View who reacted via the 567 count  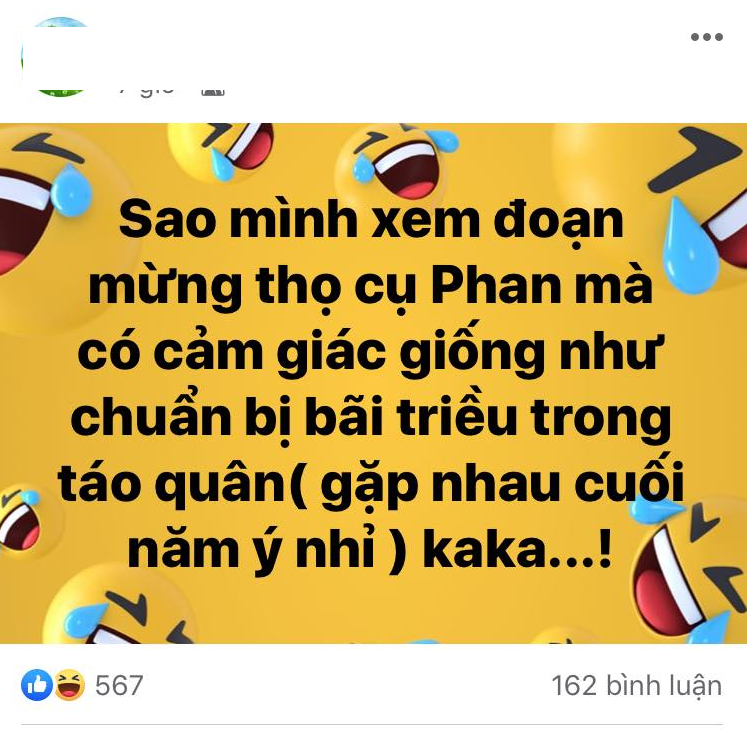coord(119,685)
